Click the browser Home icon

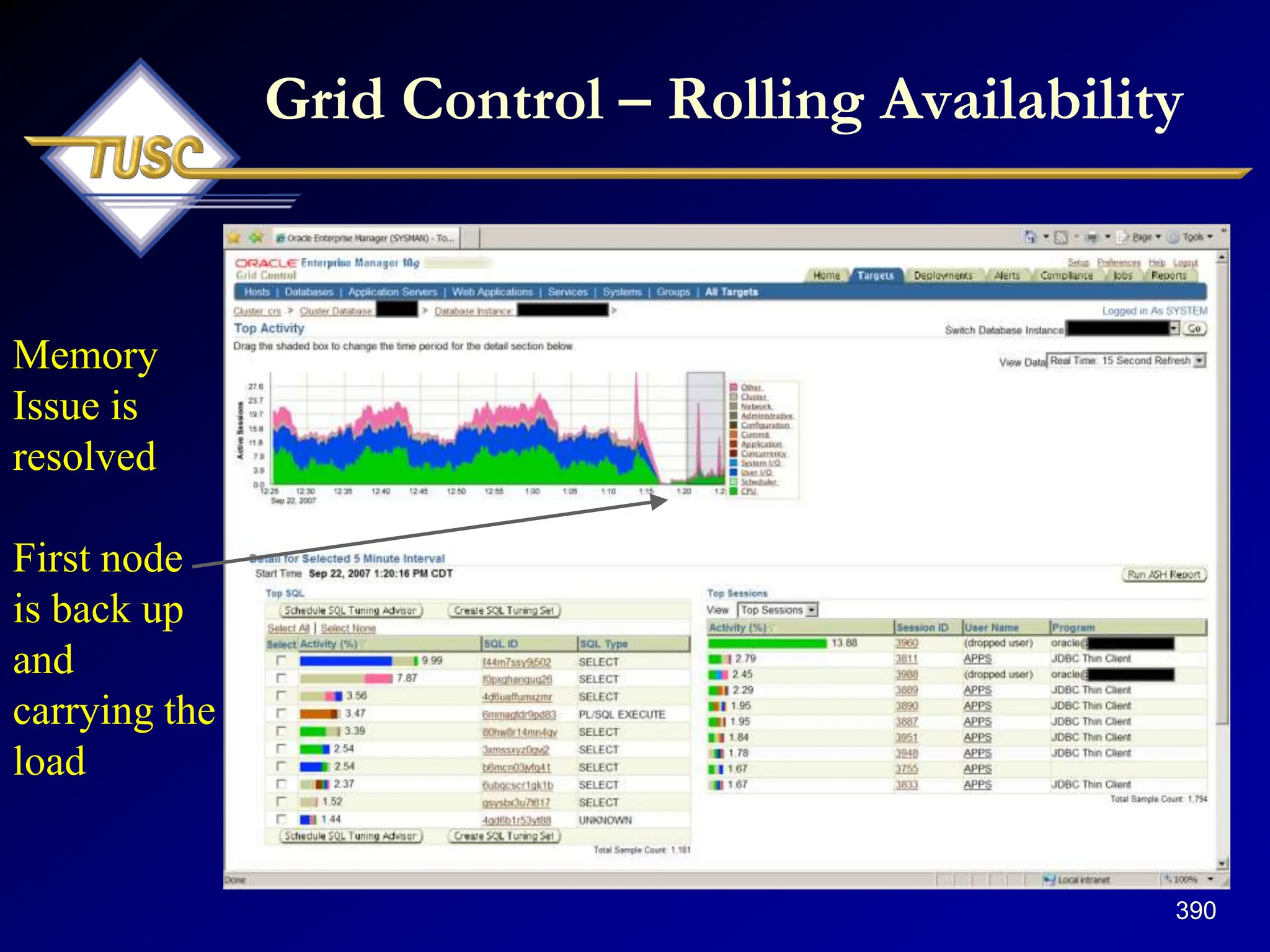(1030, 237)
